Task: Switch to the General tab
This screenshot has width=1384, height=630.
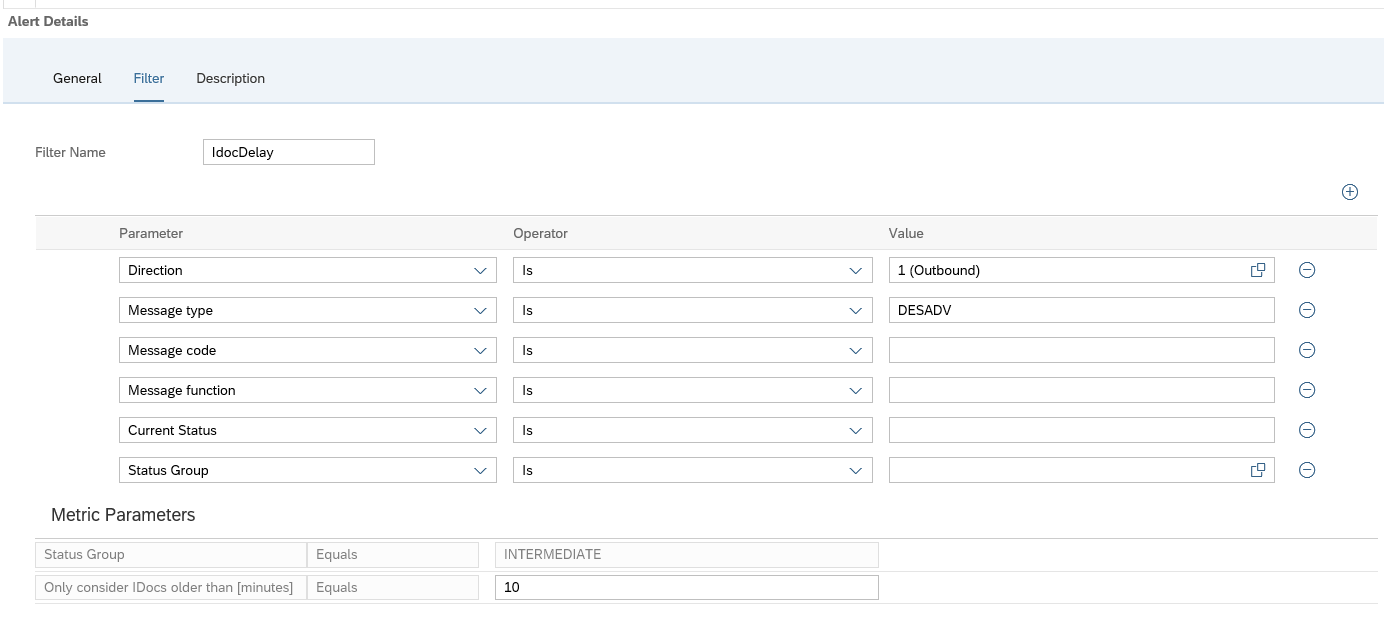Action: [x=77, y=78]
